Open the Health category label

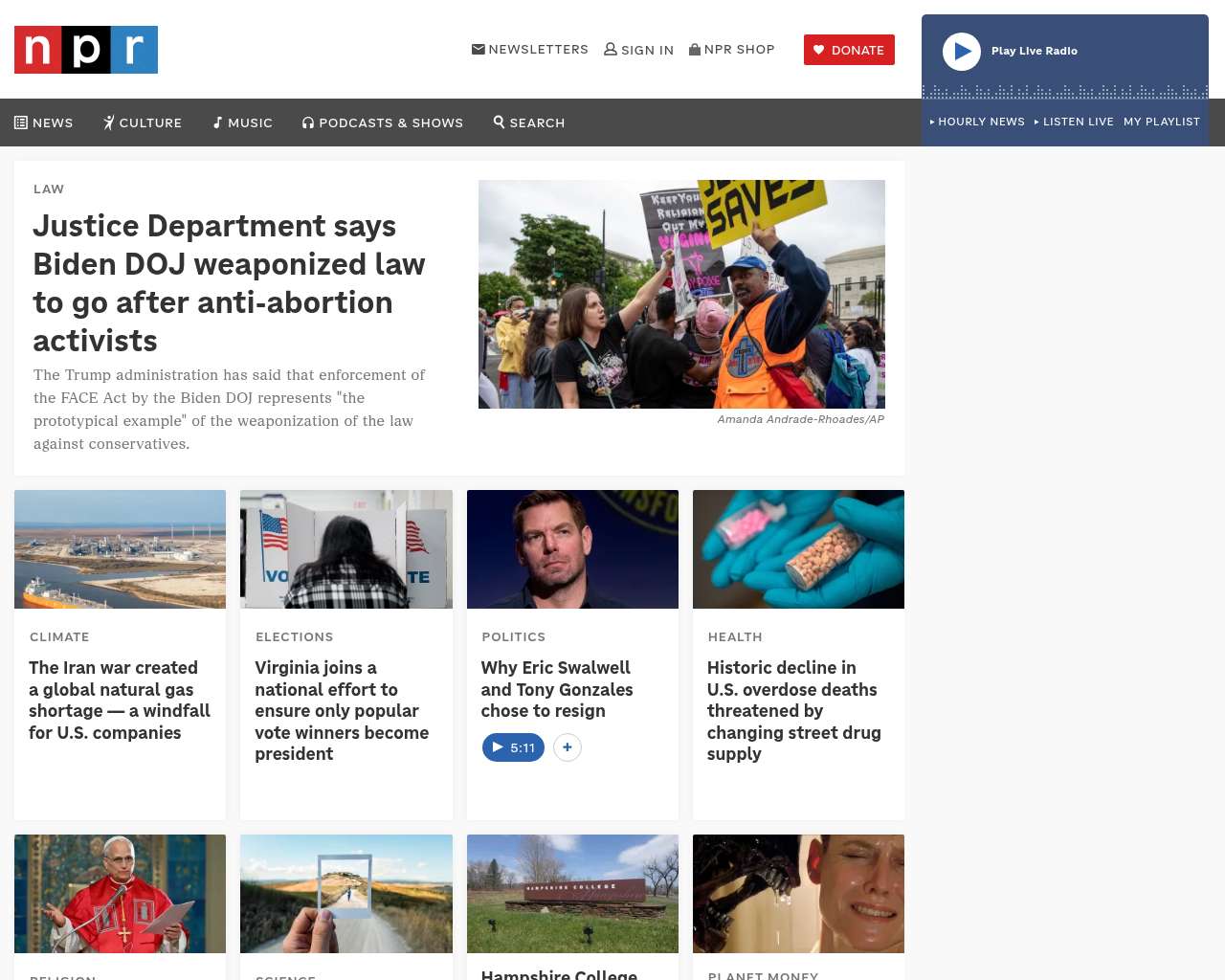(735, 636)
